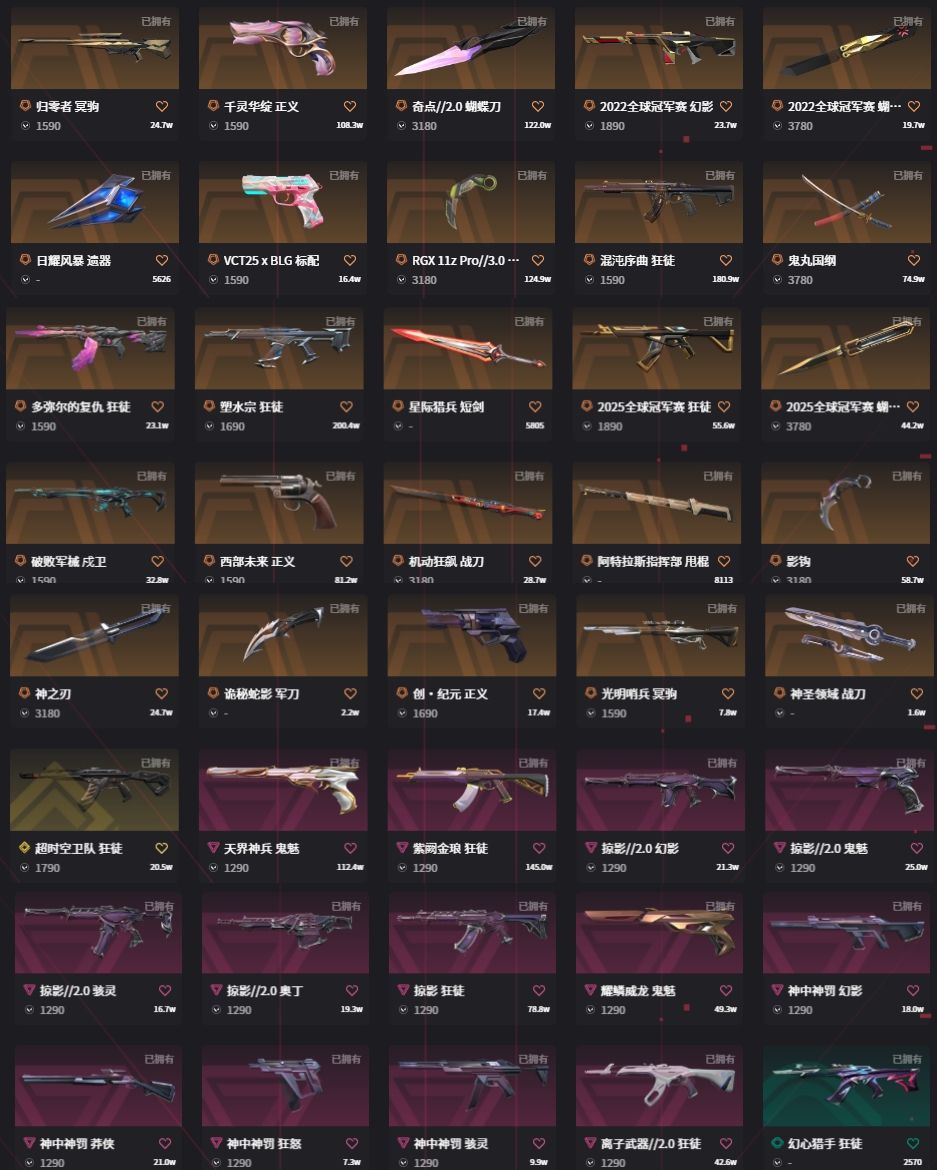The image size is (937, 1170).
Task: Click the teal tier icon beside 幻心猎手 狂徒
Action: coord(777,1142)
